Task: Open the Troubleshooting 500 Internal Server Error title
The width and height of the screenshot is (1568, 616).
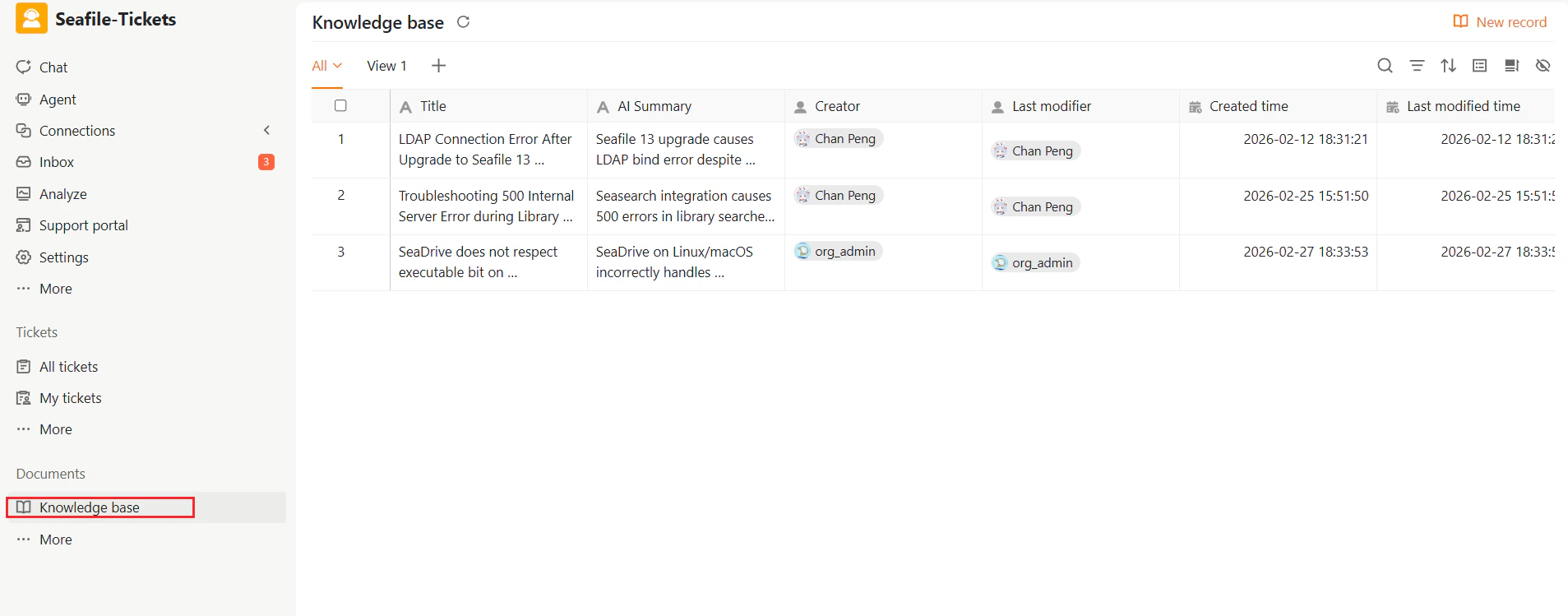Action: (486, 206)
